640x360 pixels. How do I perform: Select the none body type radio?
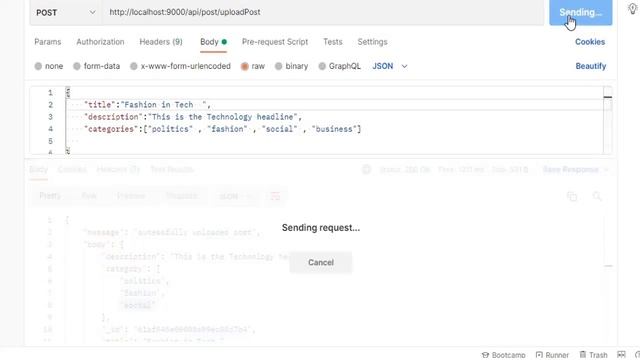tap(38, 66)
